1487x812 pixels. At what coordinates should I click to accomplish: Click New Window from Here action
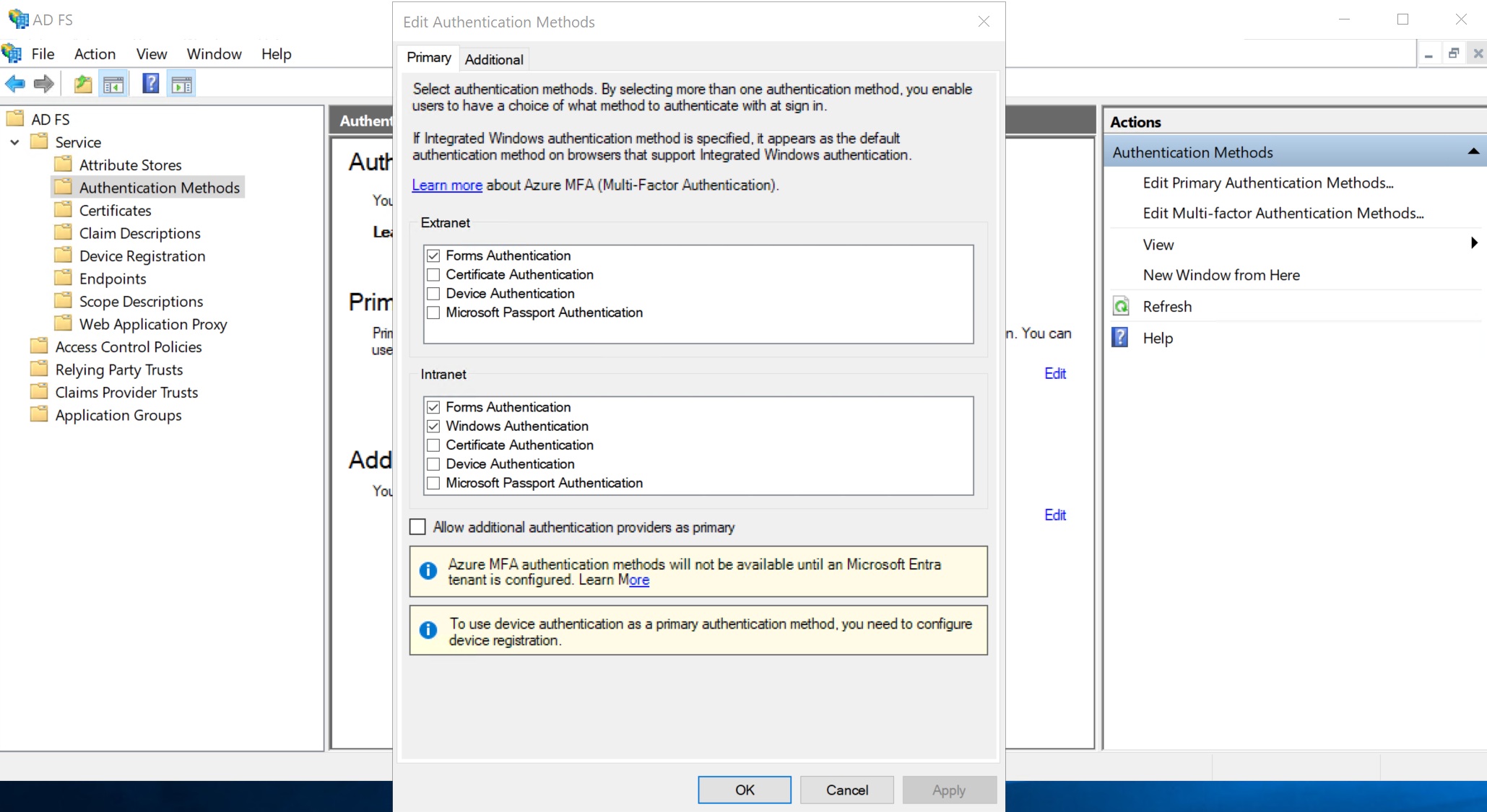[1221, 275]
